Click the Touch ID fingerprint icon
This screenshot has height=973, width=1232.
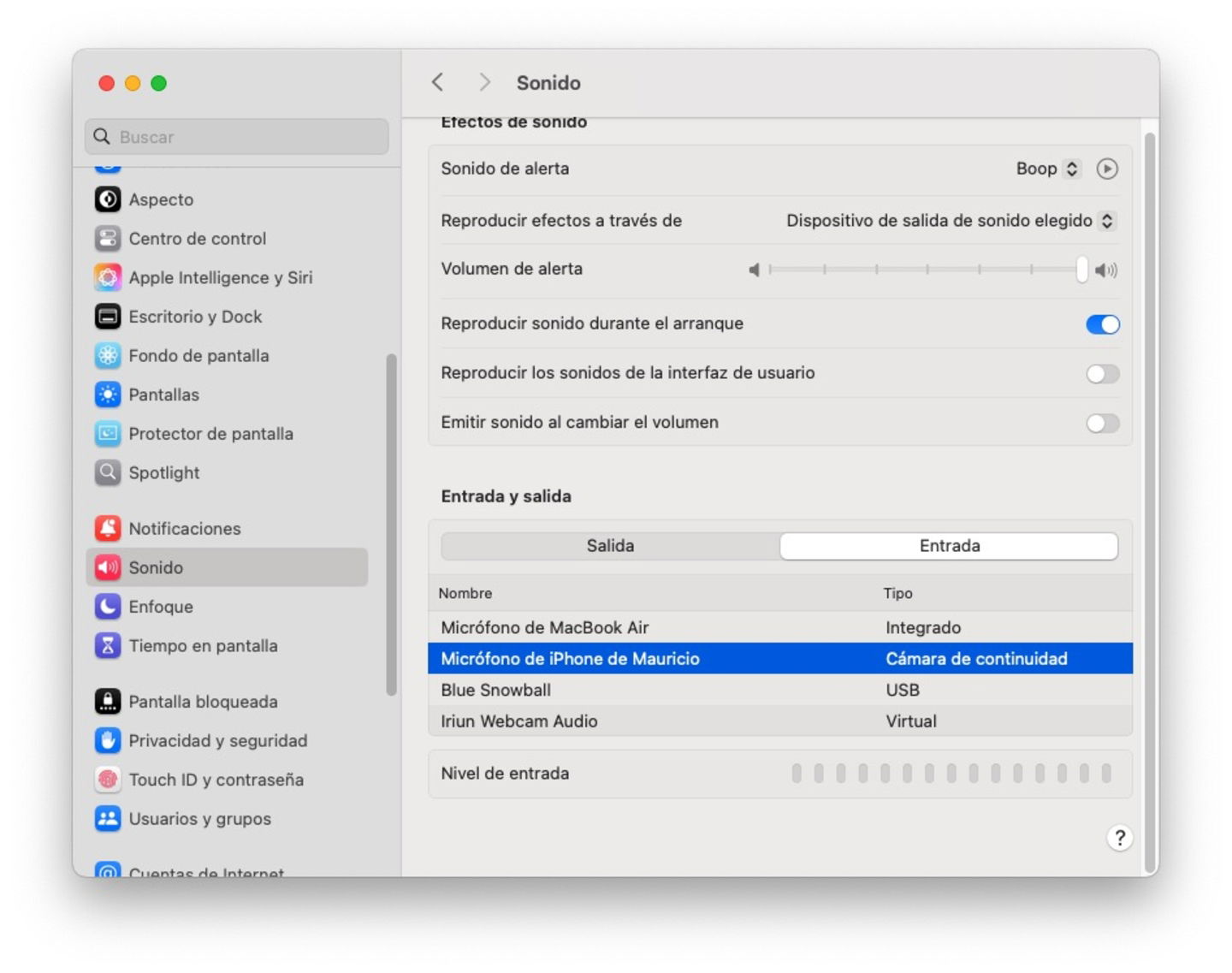108,780
